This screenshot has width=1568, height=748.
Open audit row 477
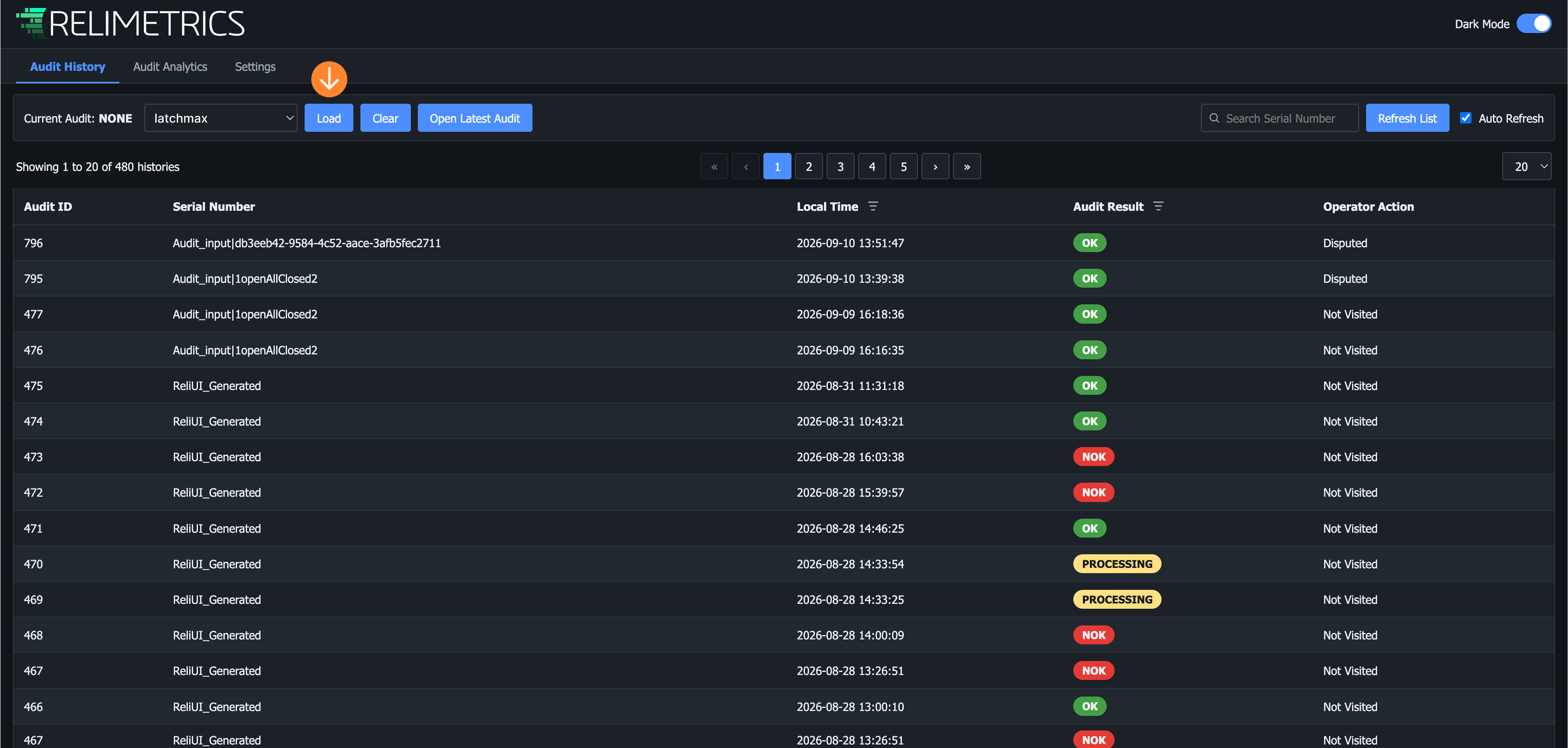coord(784,314)
